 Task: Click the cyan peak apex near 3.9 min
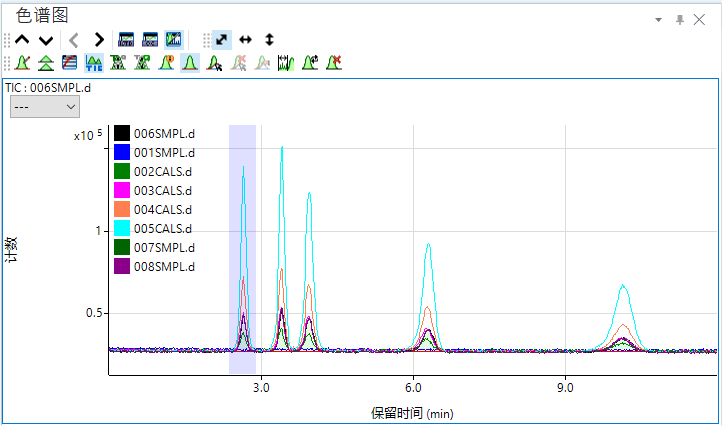coord(309,193)
